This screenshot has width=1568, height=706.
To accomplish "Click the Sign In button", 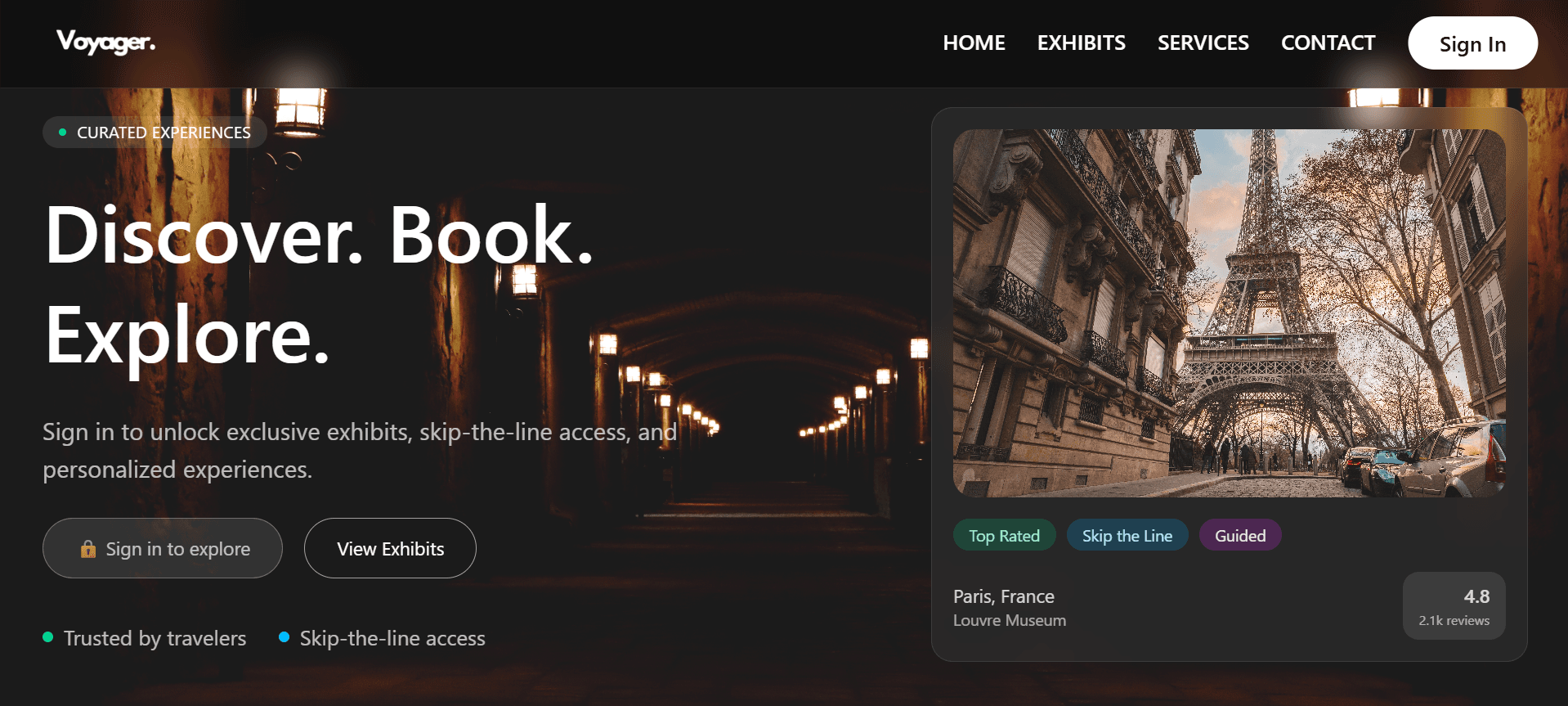I will click(x=1472, y=43).
